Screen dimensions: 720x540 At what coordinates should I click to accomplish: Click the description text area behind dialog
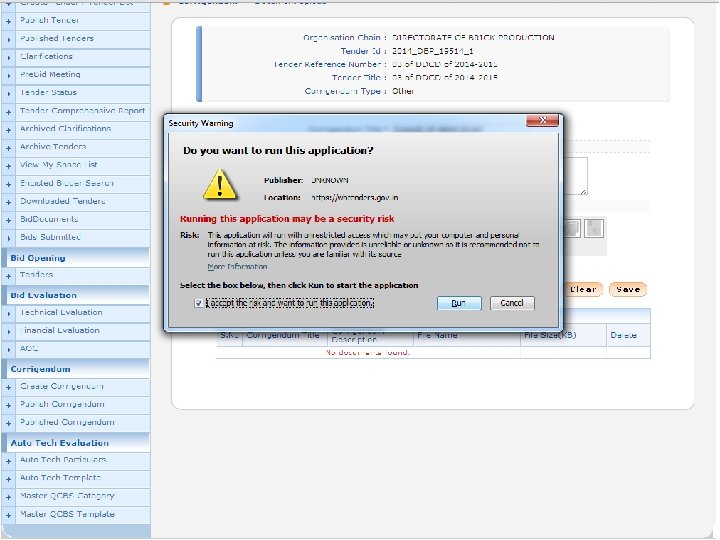coord(574,176)
